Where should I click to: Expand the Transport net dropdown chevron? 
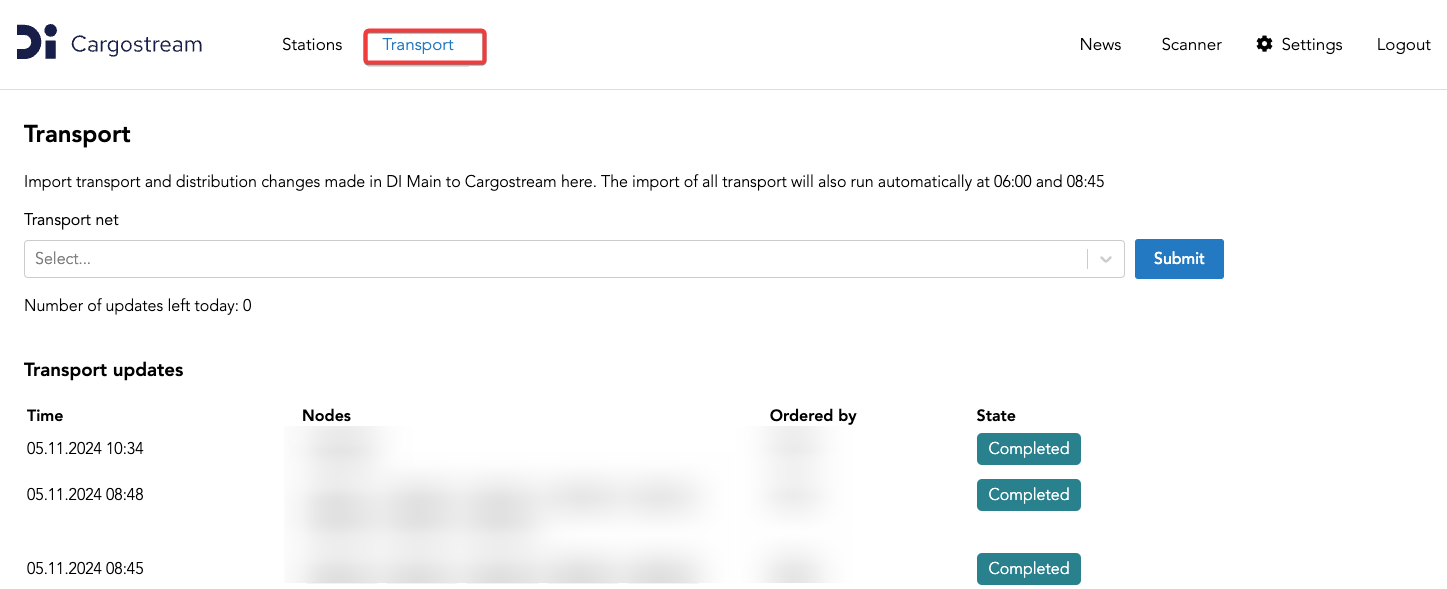pyautogui.click(x=1106, y=259)
